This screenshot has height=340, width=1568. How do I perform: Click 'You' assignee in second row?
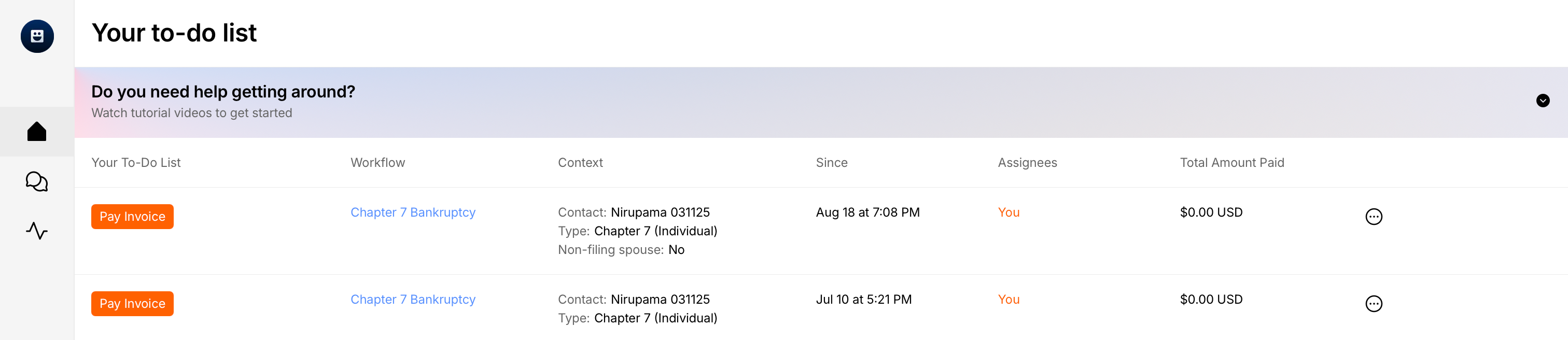pos(1008,299)
